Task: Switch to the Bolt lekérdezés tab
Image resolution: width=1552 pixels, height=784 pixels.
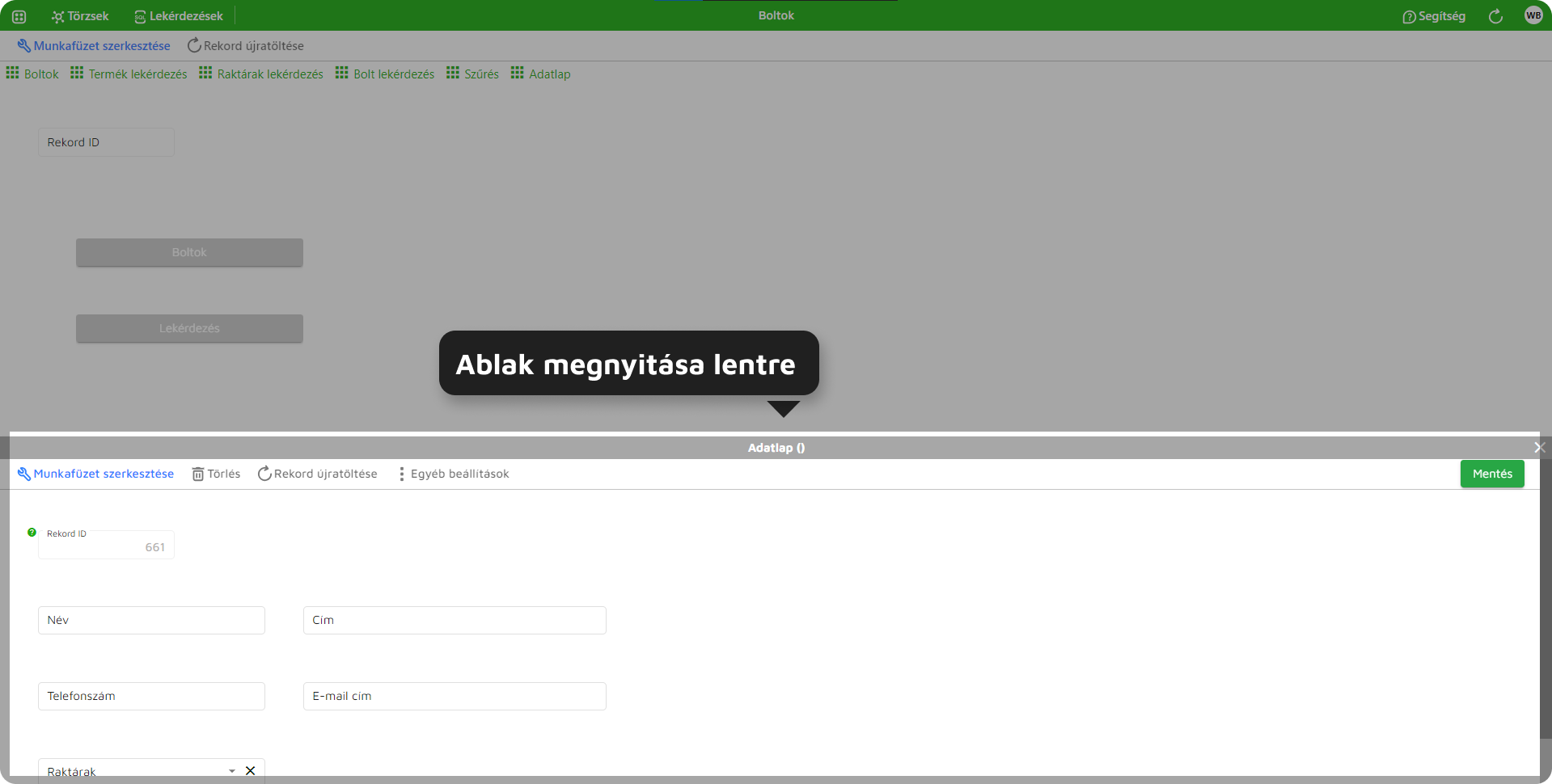Action: tap(385, 74)
